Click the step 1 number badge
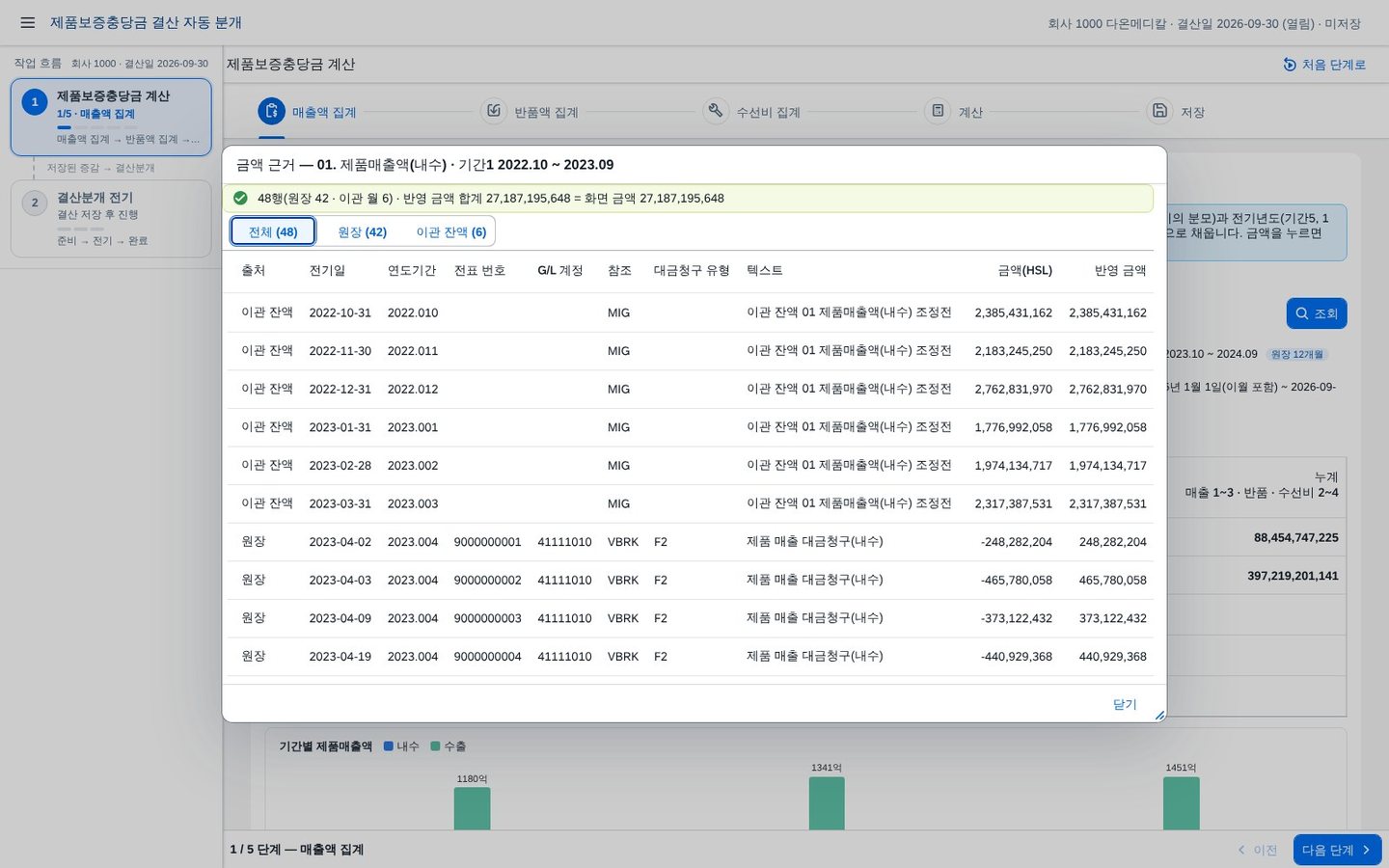This screenshot has width=1389, height=868. 35,101
